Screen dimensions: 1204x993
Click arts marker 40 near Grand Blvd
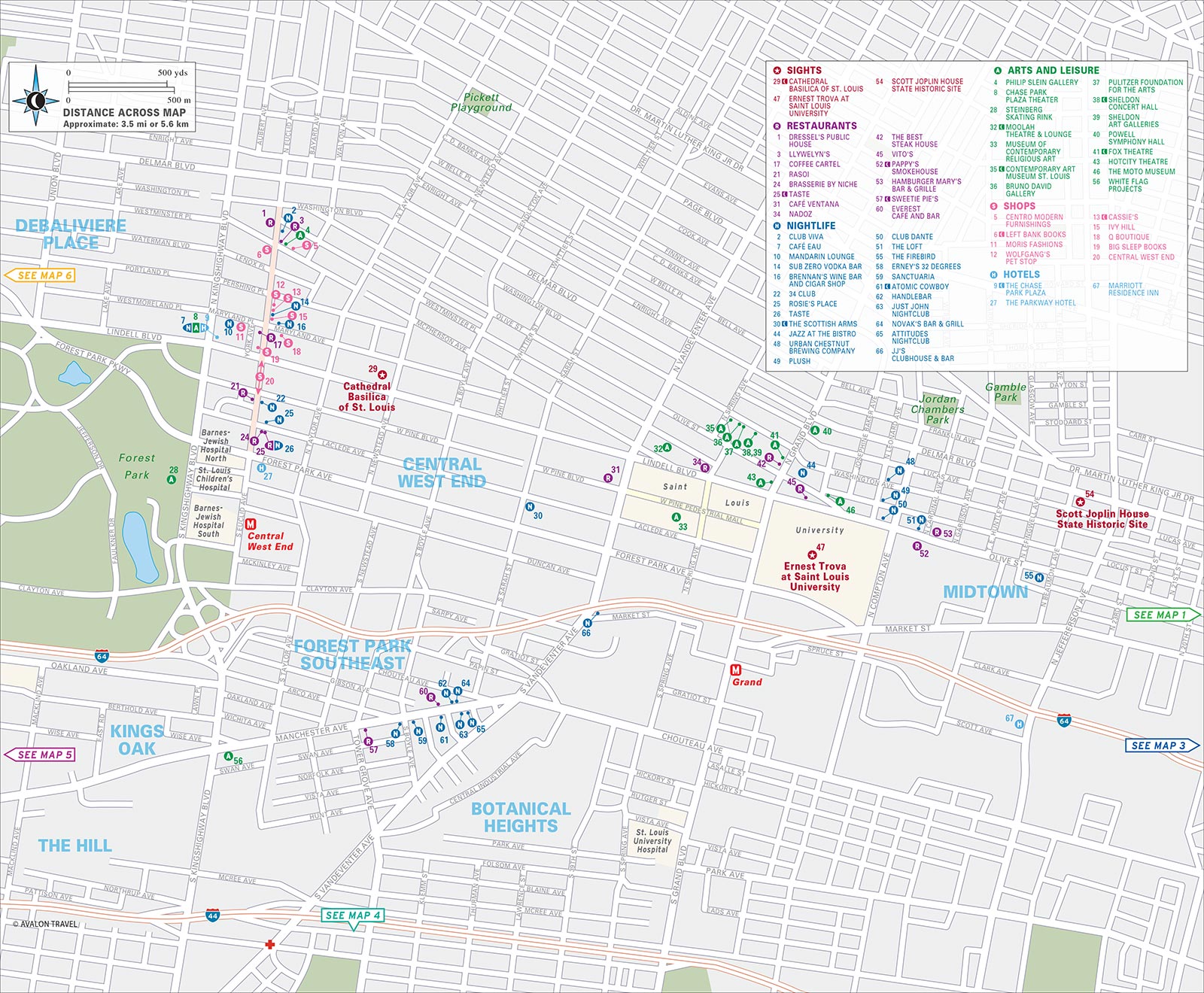(814, 431)
